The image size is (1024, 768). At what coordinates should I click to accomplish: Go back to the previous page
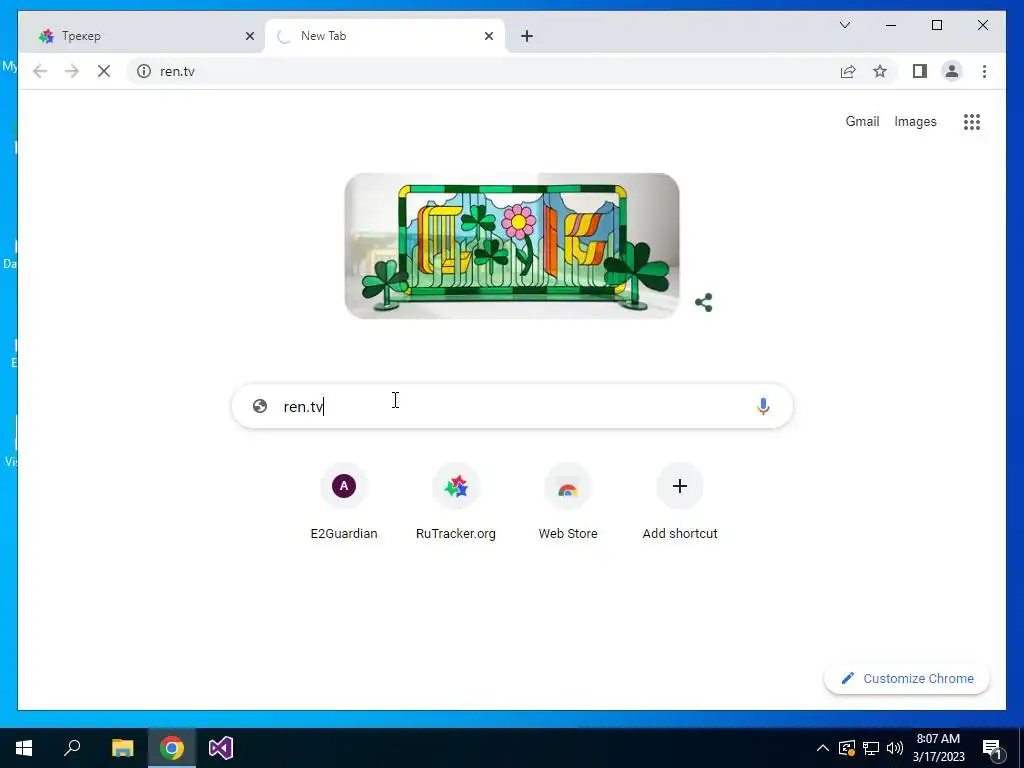(40, 71)
